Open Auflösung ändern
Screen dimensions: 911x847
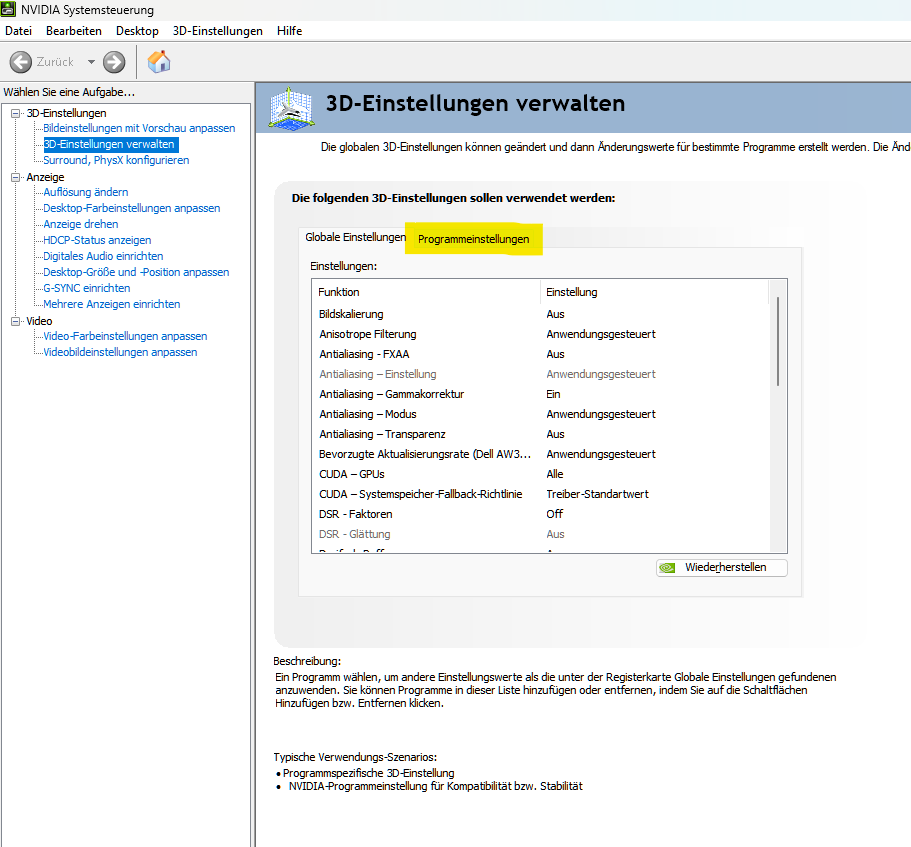tap(85, 192)
